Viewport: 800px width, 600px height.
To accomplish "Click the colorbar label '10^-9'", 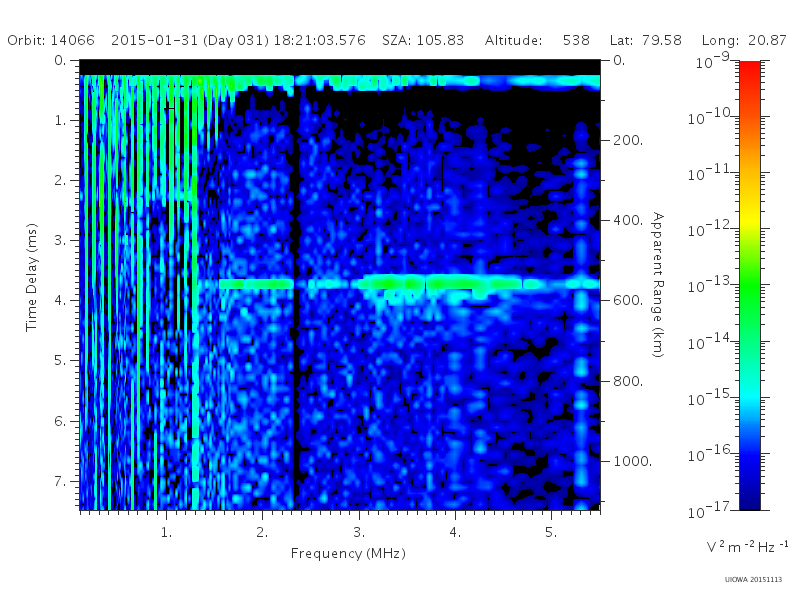I will [714, 61].
